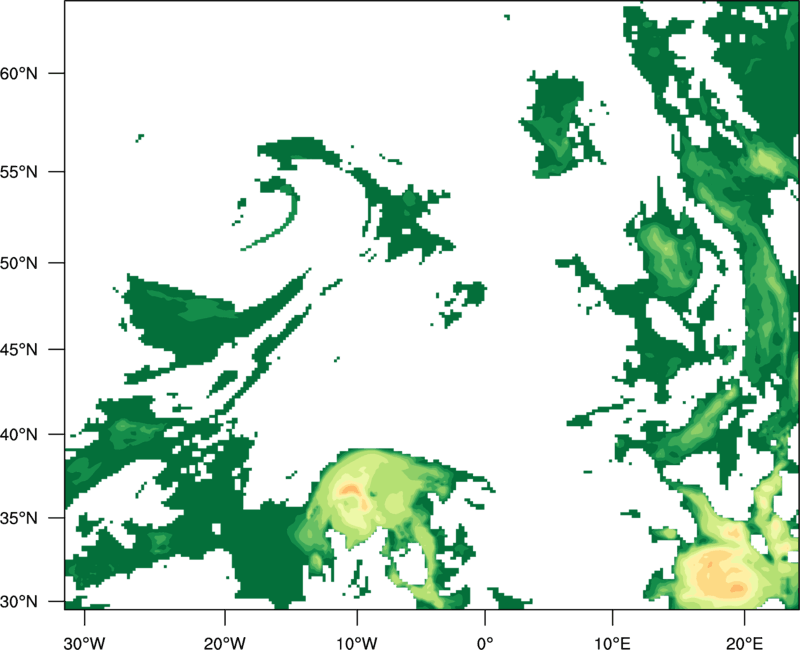
Task: Click the 60°N latitude label
Action: (x=19, y=73)
